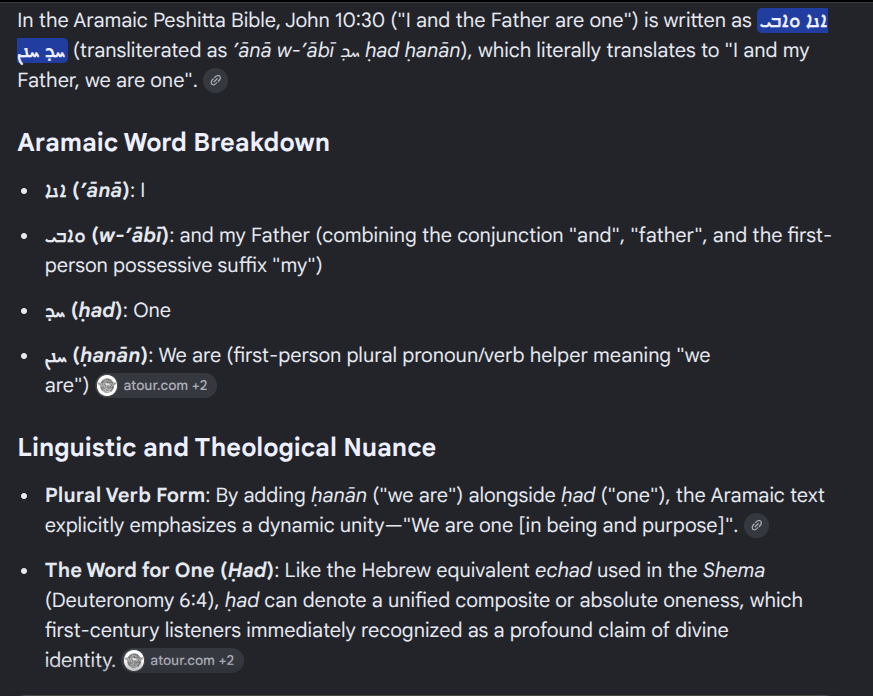Click the atour.com favicon after "divine identity"

click(134, 660)
